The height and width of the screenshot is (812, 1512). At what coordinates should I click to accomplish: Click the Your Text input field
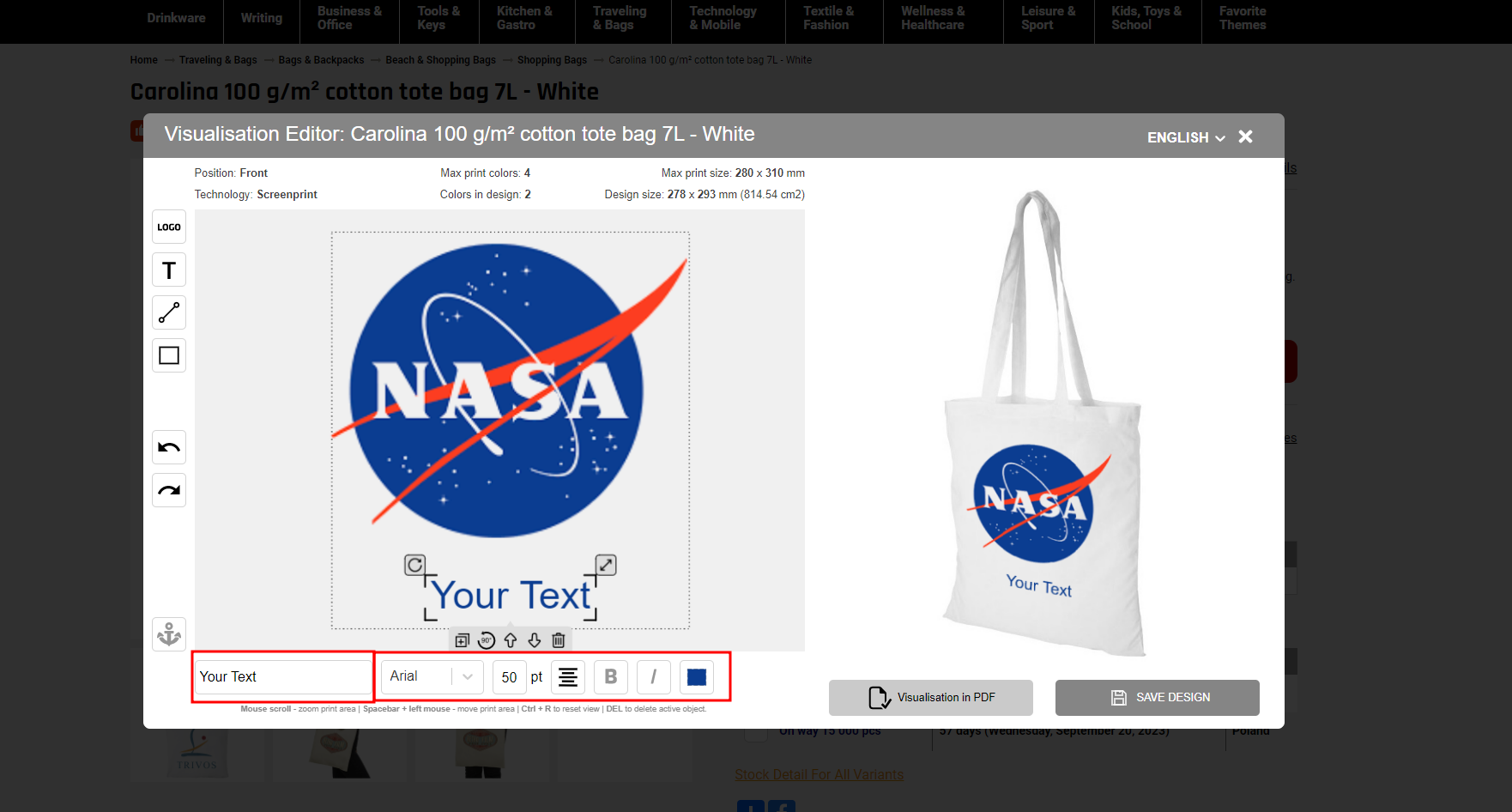click(283, 677)
